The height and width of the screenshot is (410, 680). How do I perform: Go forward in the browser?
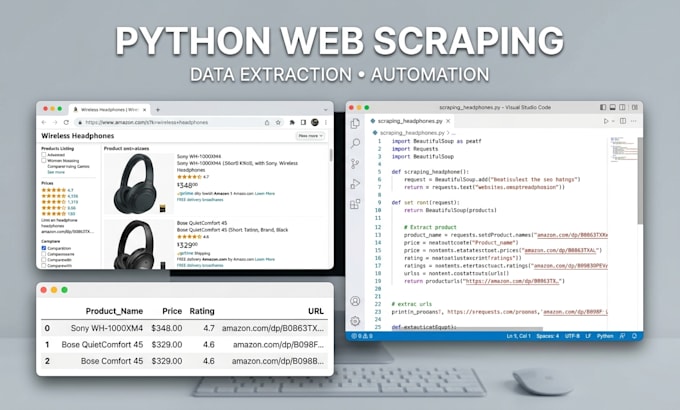coord(55,122)
